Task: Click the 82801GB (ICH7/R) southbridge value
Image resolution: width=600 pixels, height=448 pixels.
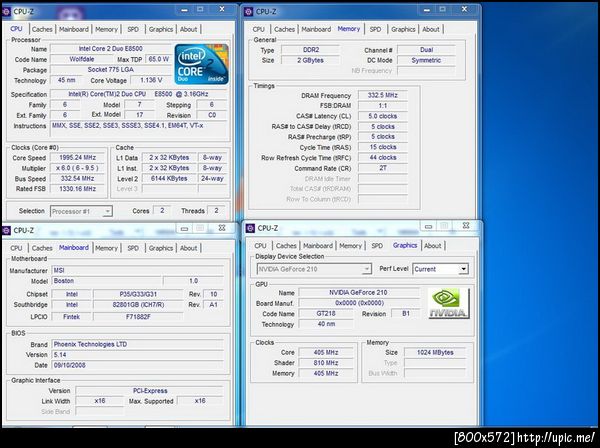Action: tap(138, 305)
